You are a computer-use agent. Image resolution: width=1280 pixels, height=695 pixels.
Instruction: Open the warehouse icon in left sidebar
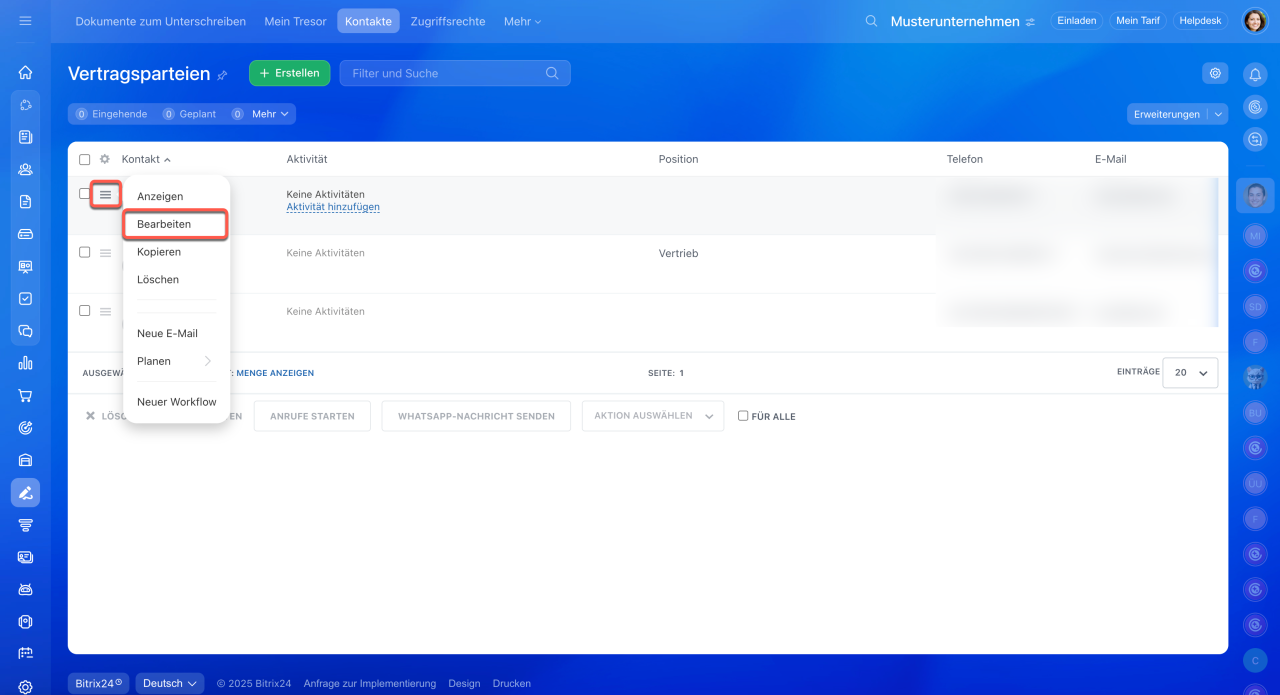(x=25, y=460)
